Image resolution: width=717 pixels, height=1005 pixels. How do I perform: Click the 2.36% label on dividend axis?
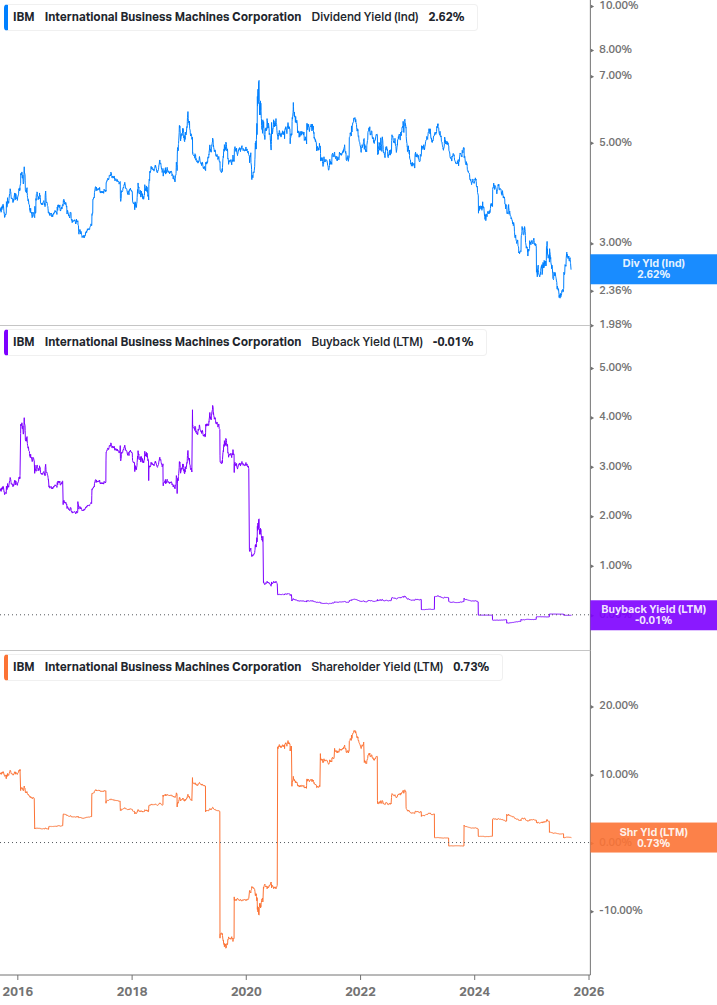pos(615,290)
